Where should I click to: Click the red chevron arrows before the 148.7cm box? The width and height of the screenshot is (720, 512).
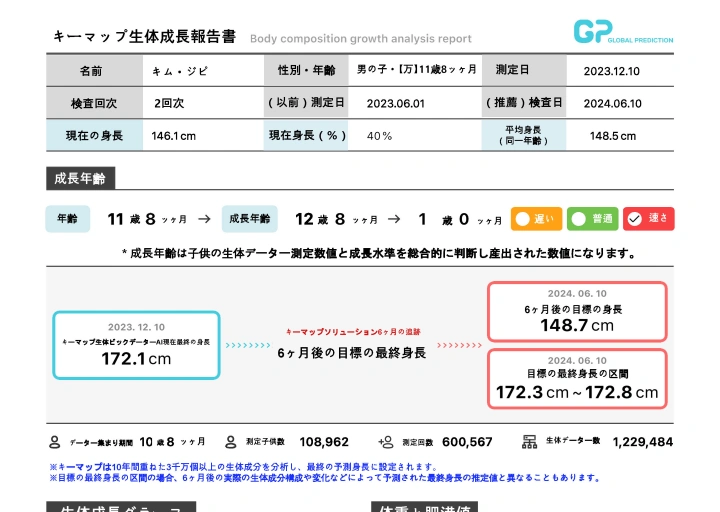coord(459,345)
